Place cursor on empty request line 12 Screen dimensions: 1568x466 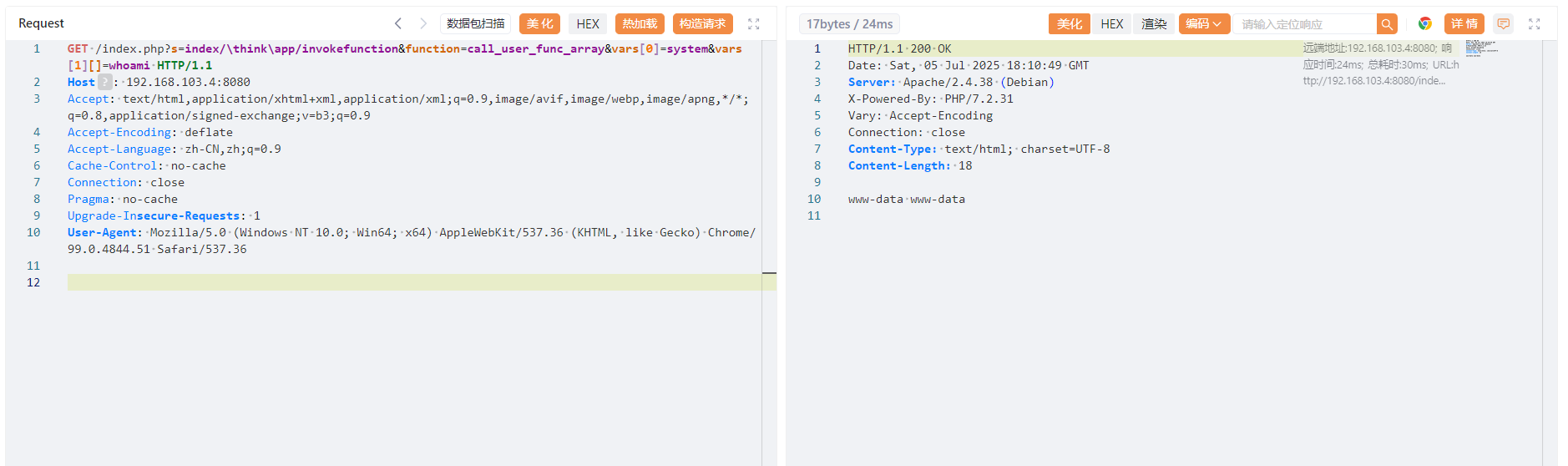point(414,282)
